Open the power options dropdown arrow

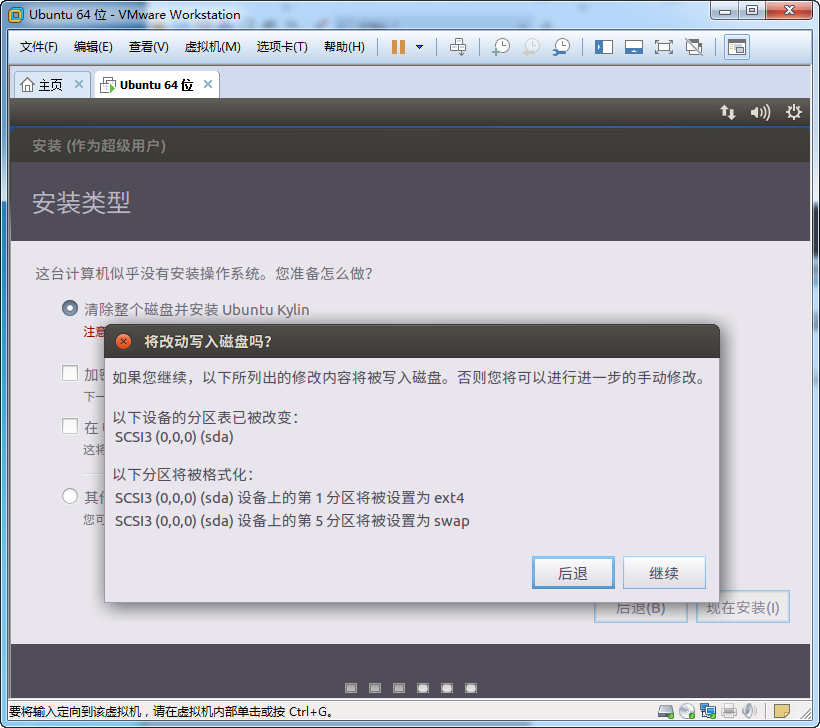click(419, 47)
